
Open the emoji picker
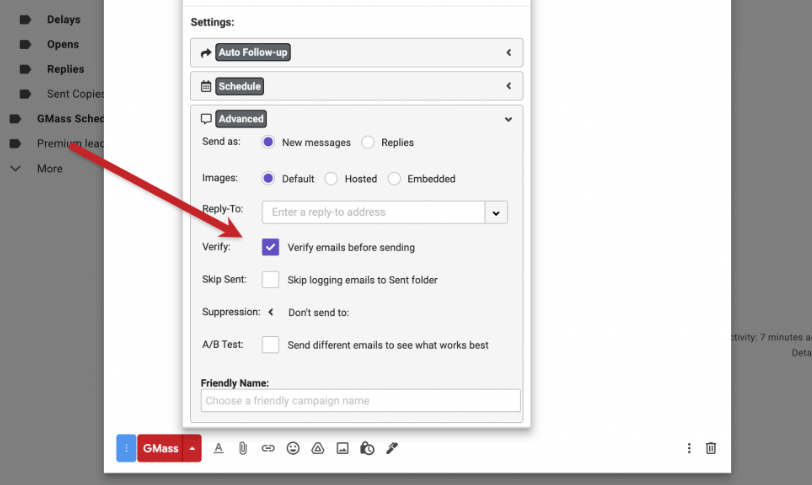click(x=293, y=448)
